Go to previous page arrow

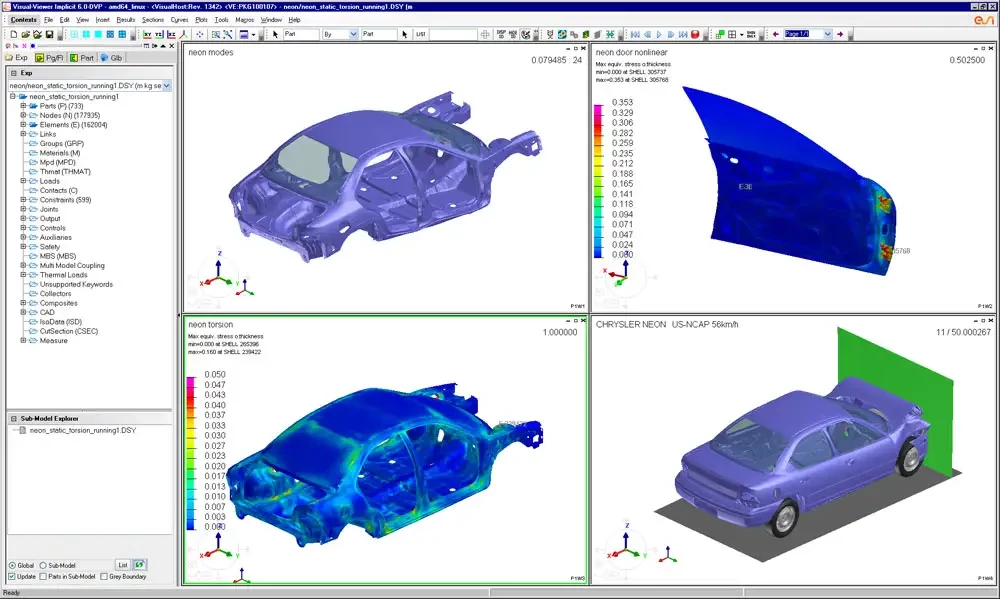pos(776,34)
